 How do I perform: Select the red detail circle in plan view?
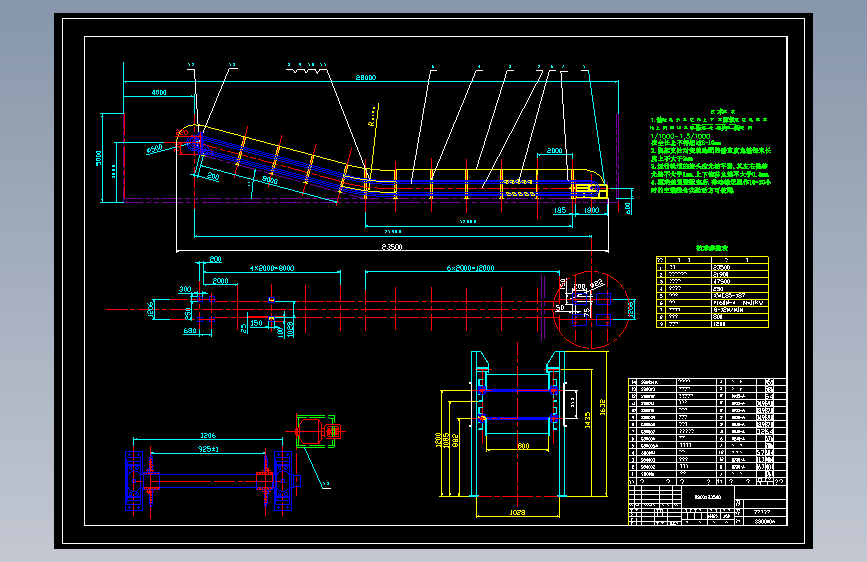point(591,310)
